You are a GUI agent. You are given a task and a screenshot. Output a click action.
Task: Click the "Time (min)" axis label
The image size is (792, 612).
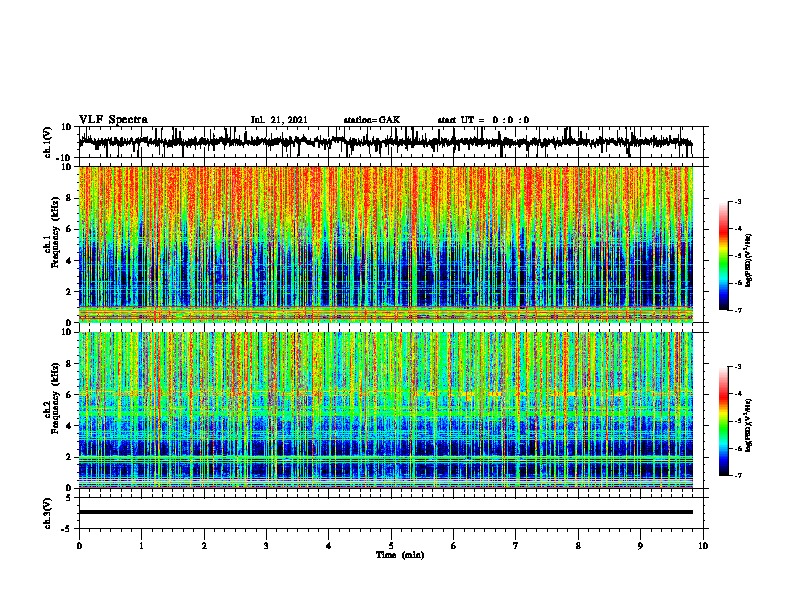(x=400, y=555)
